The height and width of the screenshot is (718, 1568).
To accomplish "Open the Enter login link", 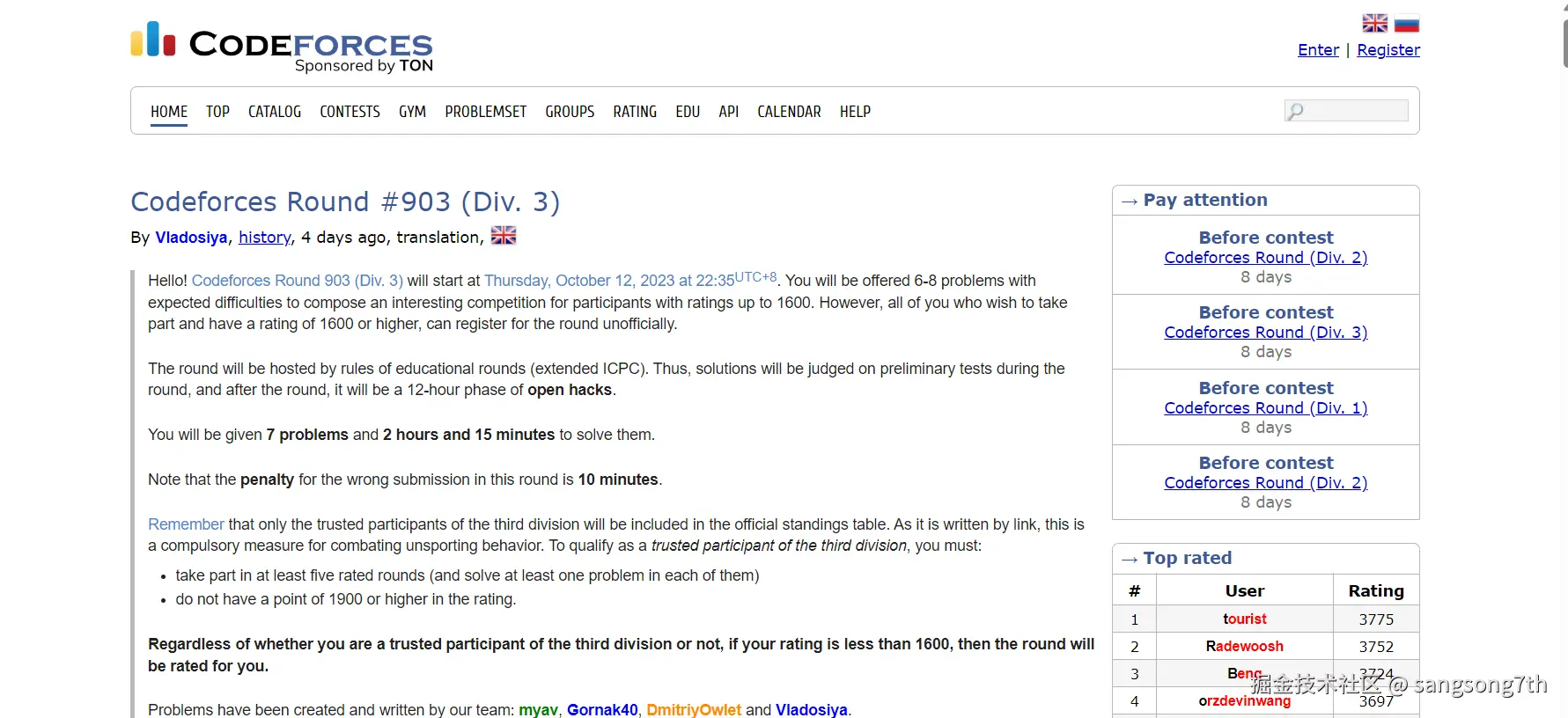I will pos(1318,50).
